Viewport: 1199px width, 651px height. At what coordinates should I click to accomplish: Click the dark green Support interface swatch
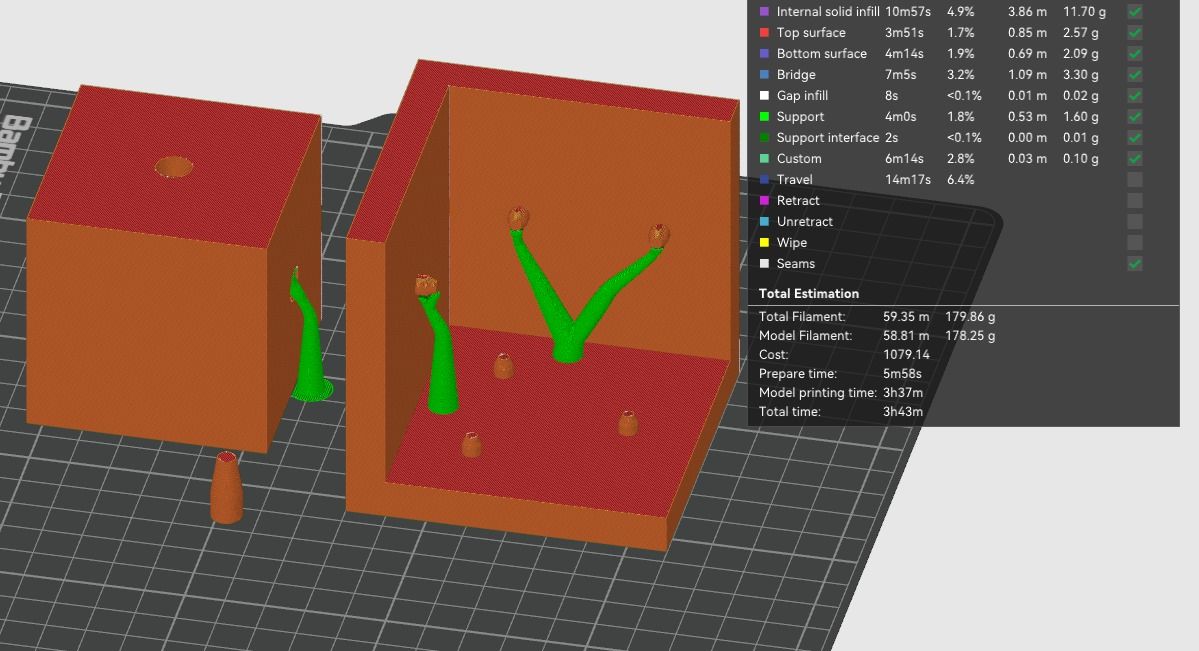coord(764,138)
